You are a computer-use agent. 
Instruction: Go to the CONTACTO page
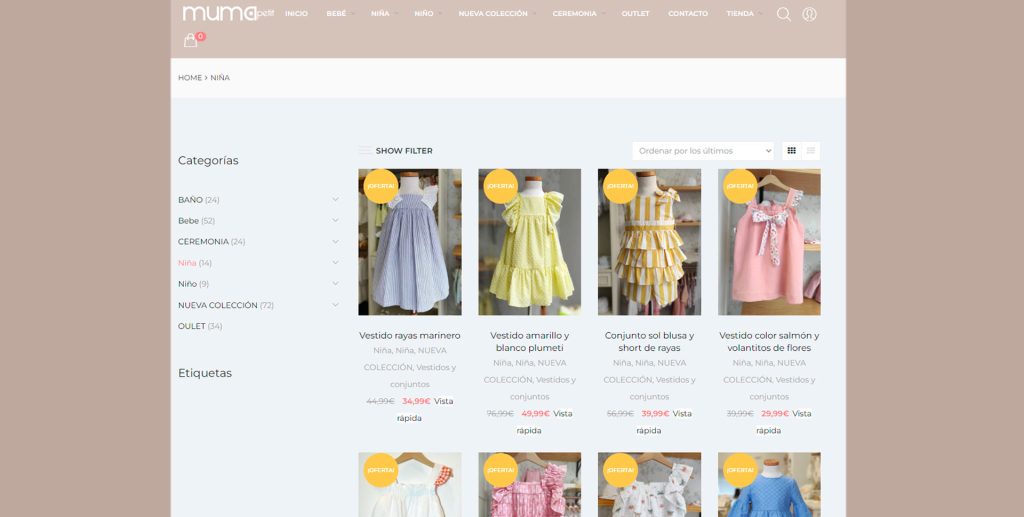[x=688, y=14]
